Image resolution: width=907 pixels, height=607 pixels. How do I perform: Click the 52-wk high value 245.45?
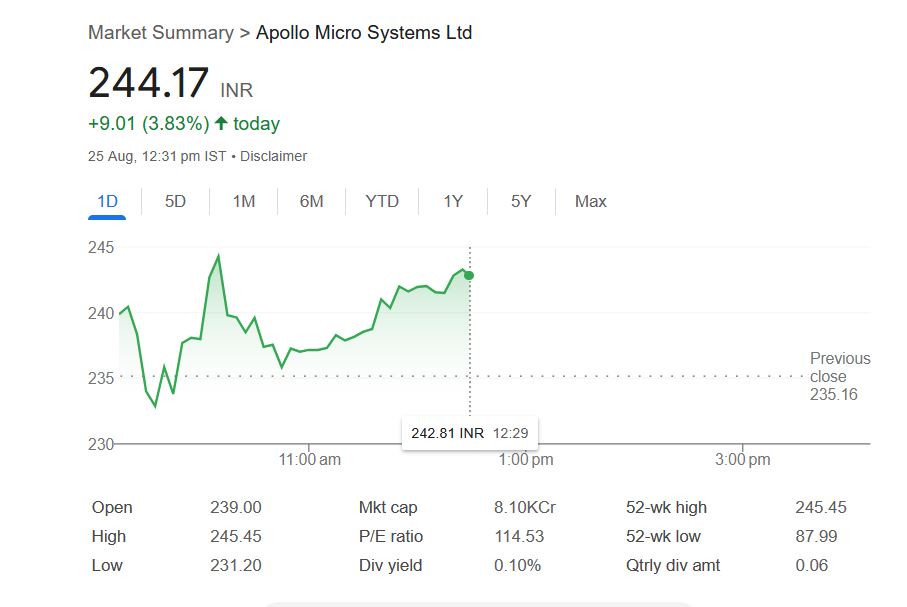[x=820, y=507]
